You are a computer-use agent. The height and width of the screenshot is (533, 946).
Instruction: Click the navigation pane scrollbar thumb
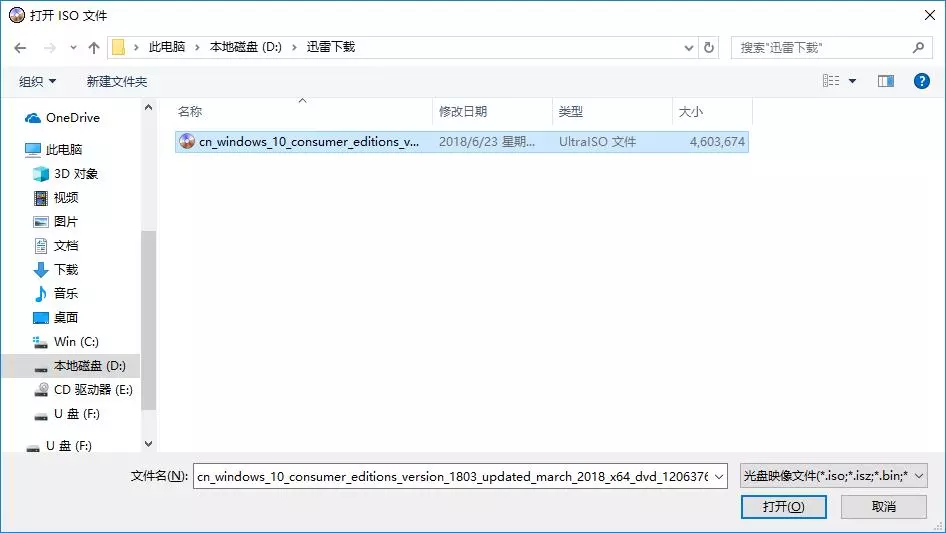coord(148,320)
